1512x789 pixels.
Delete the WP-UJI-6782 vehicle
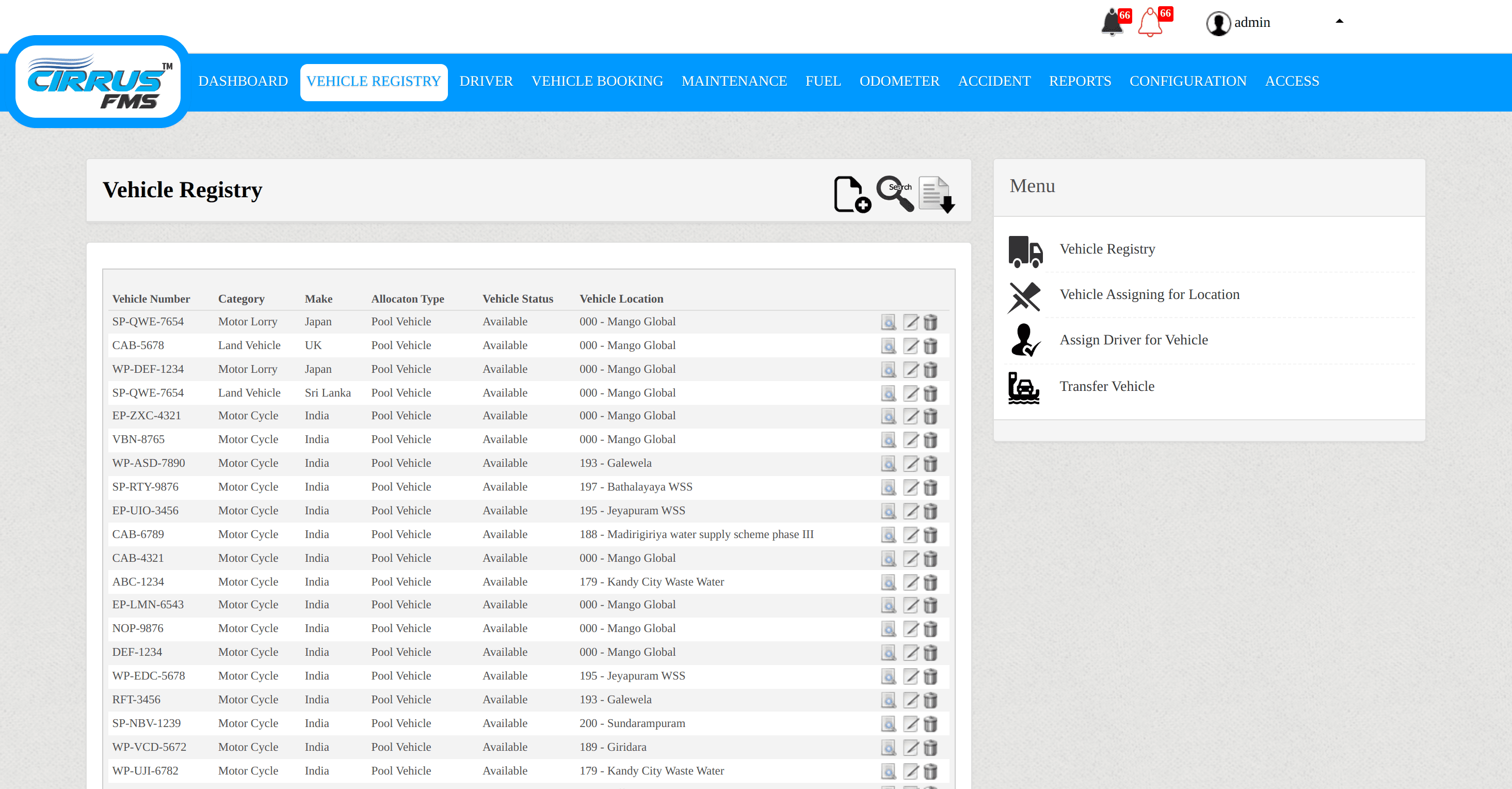930,771
